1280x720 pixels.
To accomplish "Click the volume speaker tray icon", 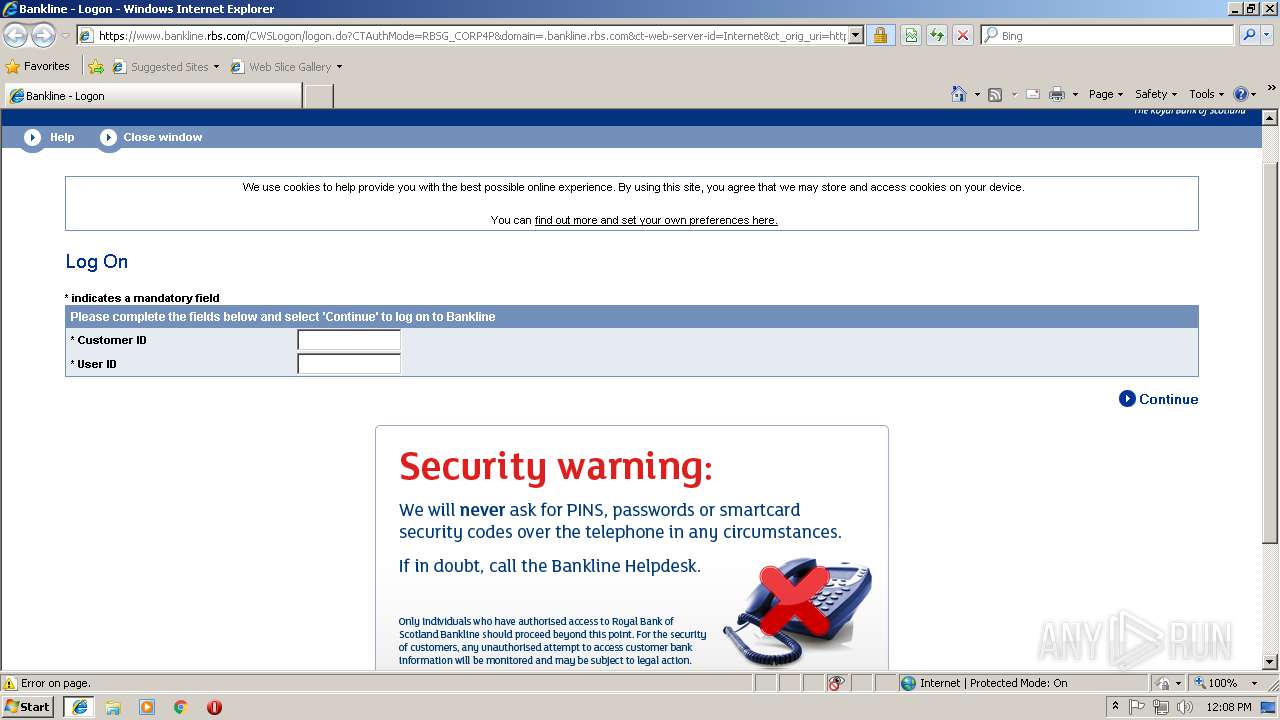I will (x=1185, y=707).
